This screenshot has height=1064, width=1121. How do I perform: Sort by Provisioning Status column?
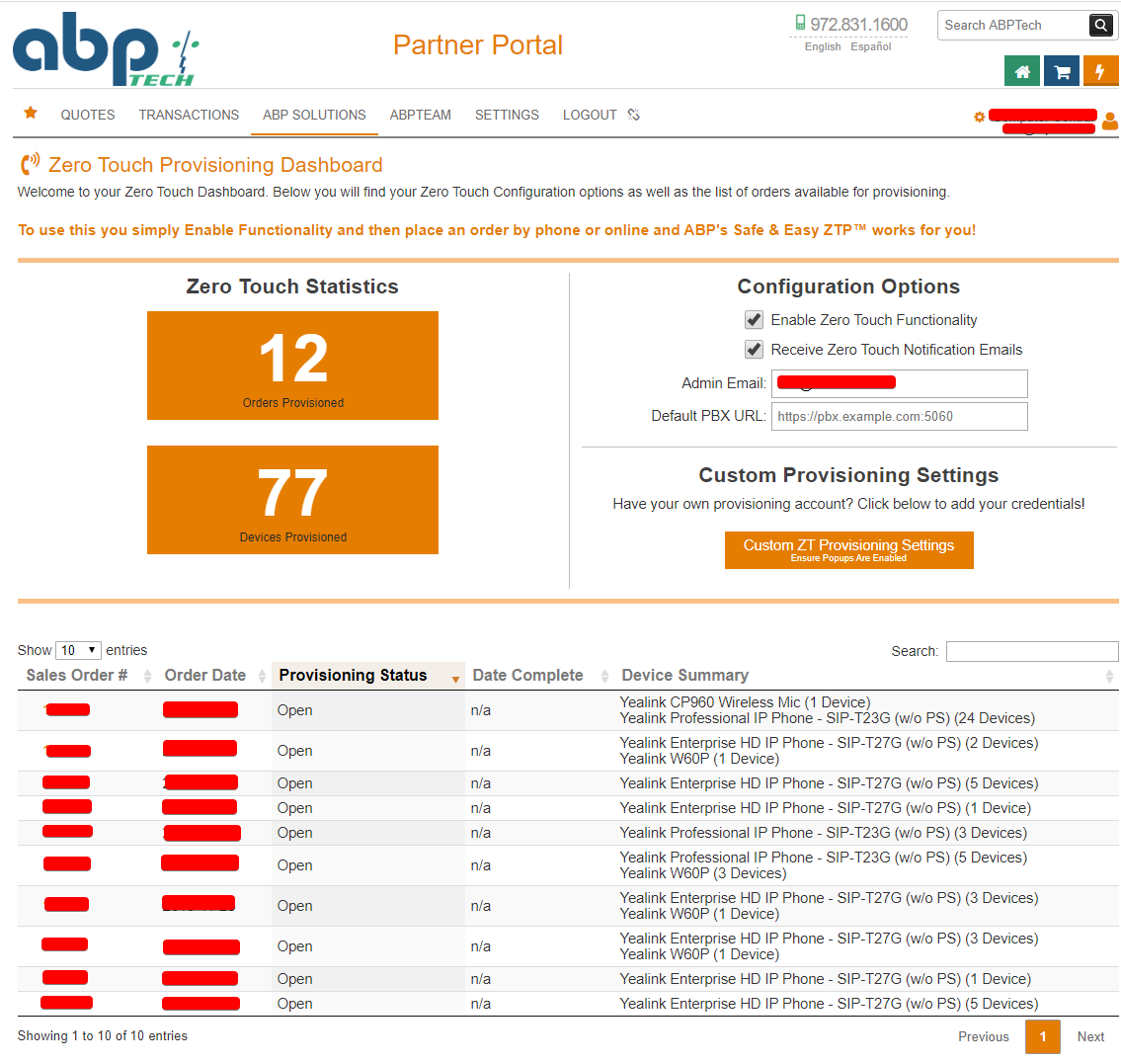pyautogui.click(x=368, y=675)
